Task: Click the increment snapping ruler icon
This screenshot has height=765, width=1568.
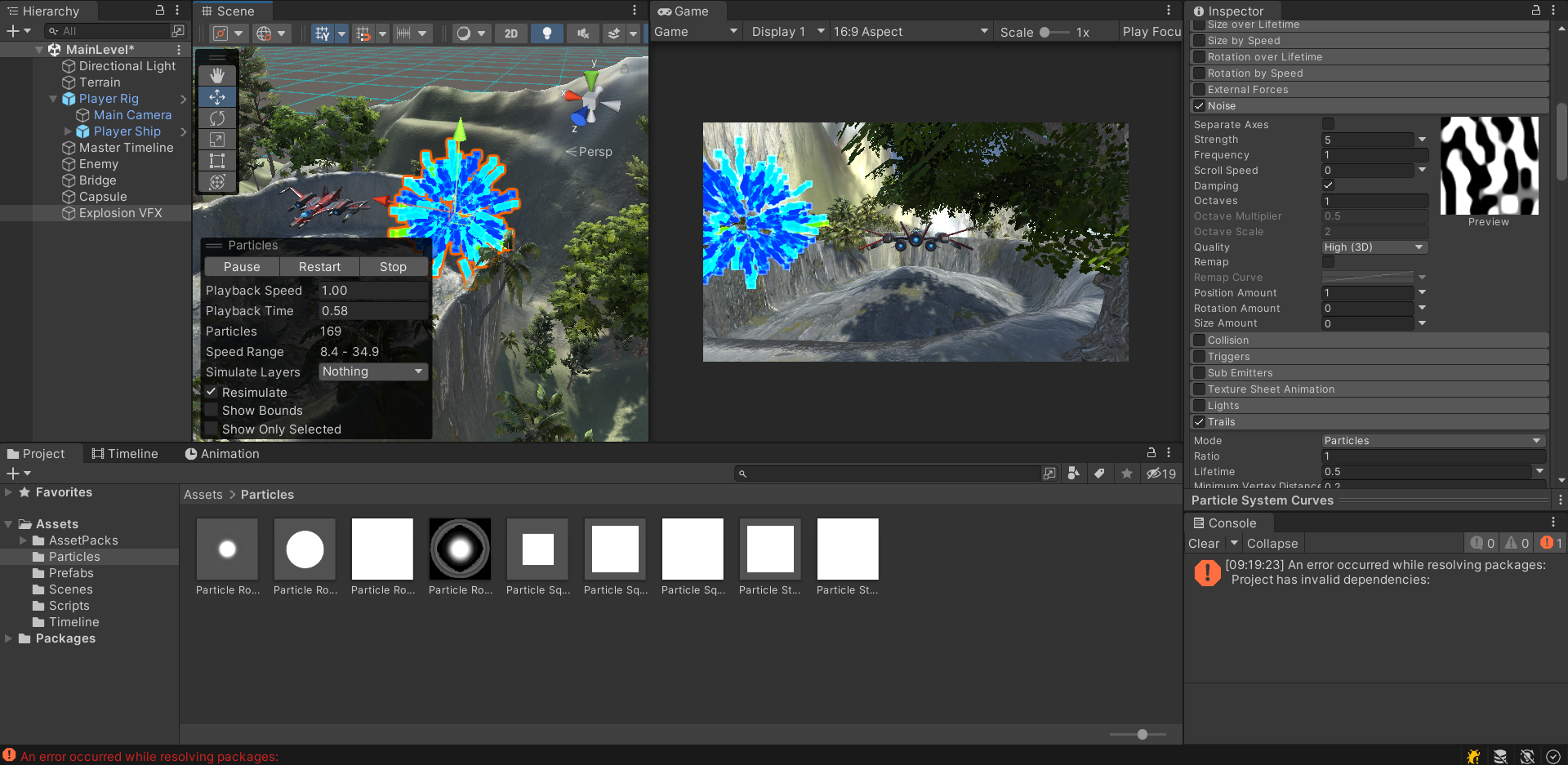Action: [403, 33]
